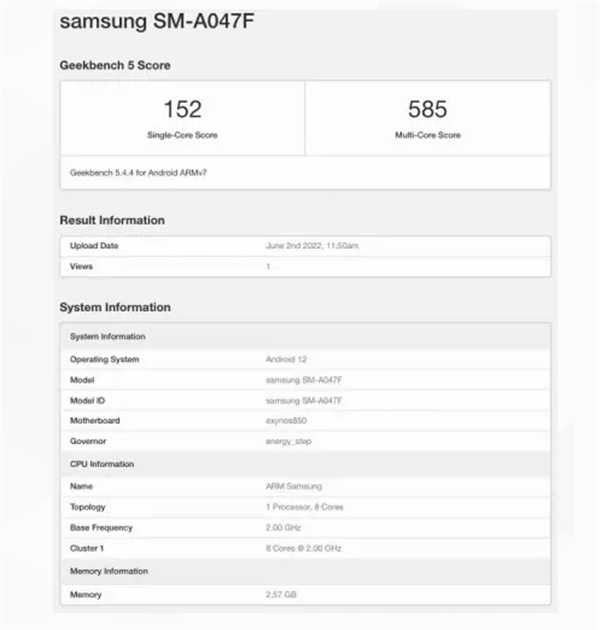
Task: Click the Motherboard value exynos850
Action: click(287, 421)
